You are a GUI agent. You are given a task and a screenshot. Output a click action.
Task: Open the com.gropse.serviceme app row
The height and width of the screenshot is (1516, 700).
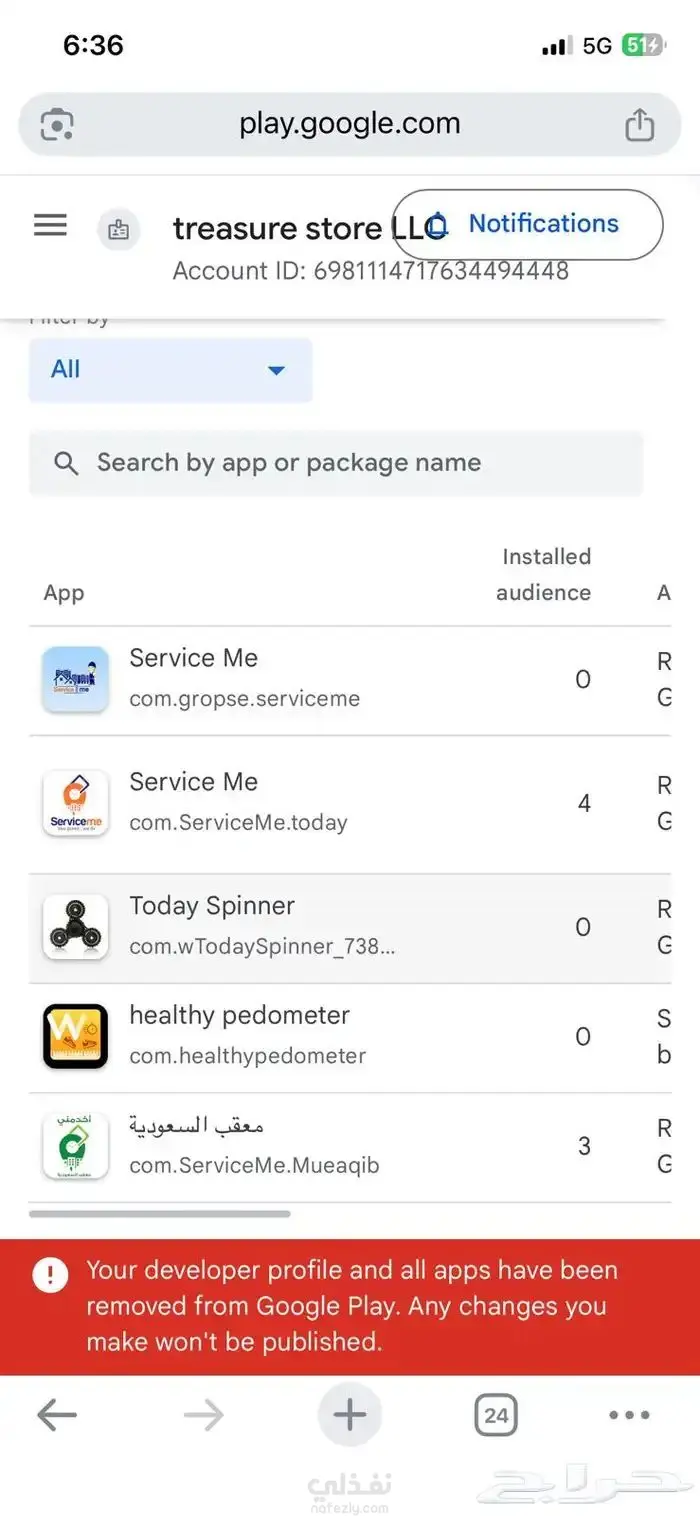click(x=244, y=680)
